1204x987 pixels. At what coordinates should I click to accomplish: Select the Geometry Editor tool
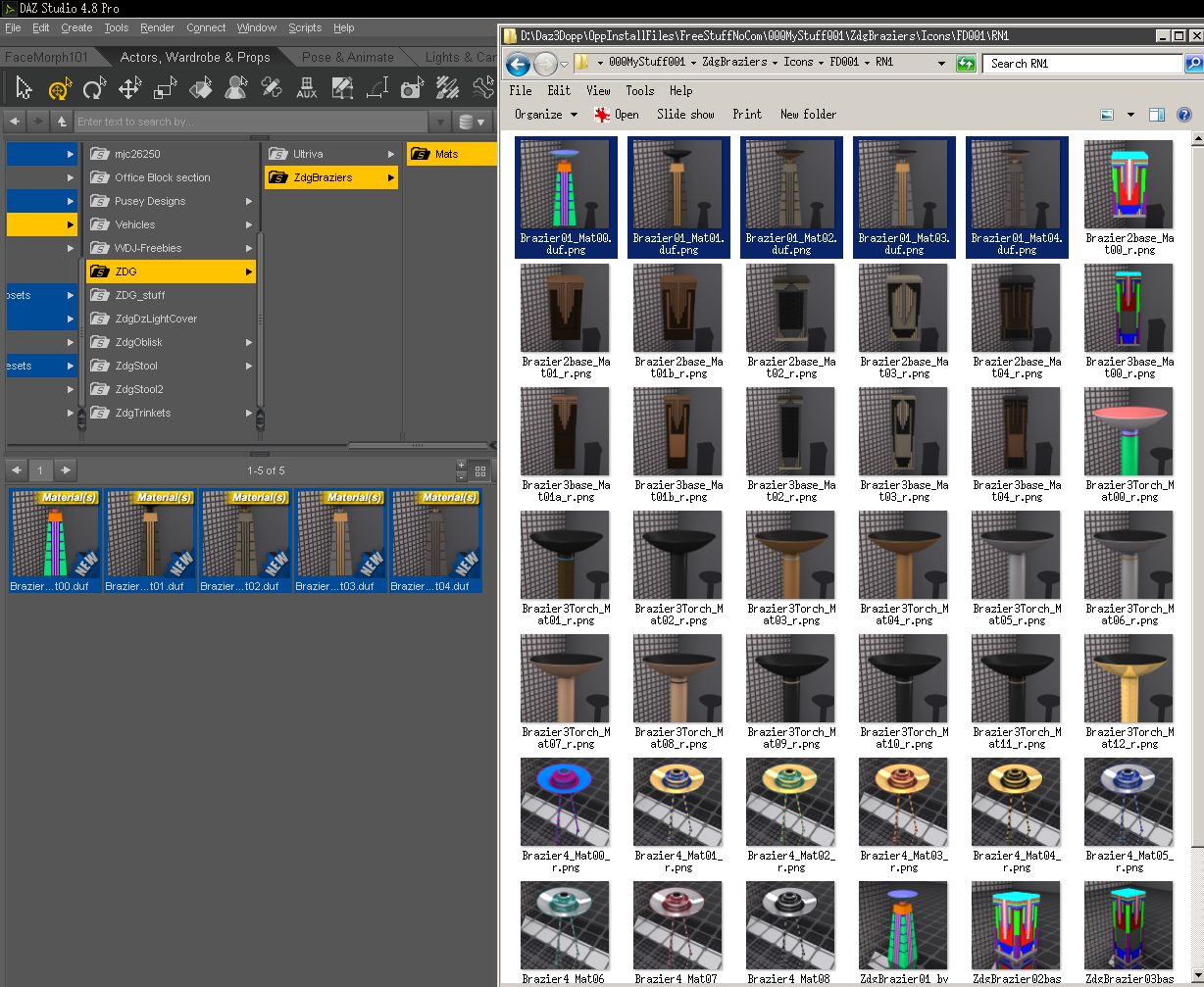(x=272, y=89)
